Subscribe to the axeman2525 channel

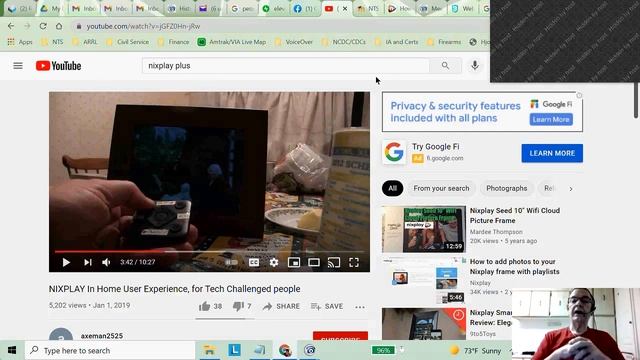(x=340, y=336)
